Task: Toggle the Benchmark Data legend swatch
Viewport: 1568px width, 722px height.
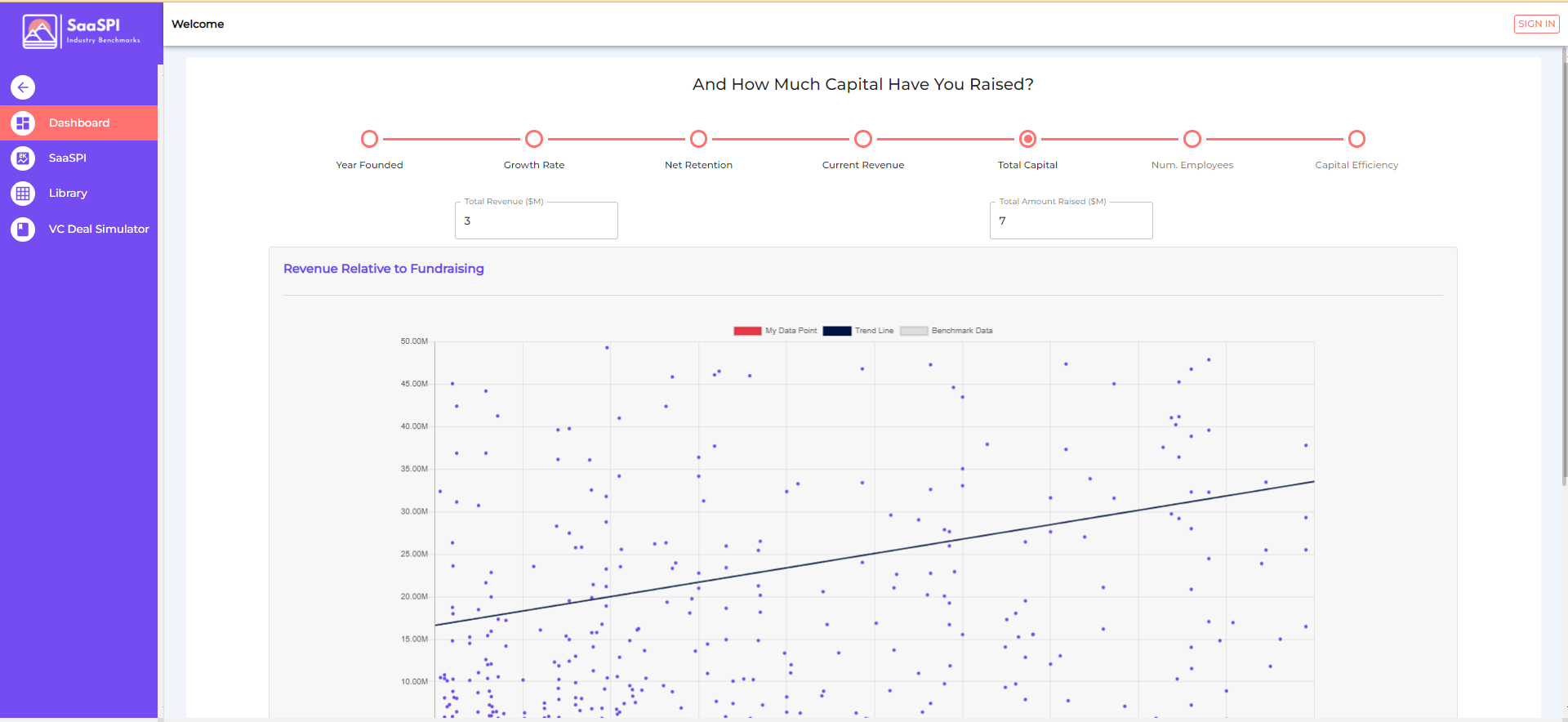Action: [914, 331]
